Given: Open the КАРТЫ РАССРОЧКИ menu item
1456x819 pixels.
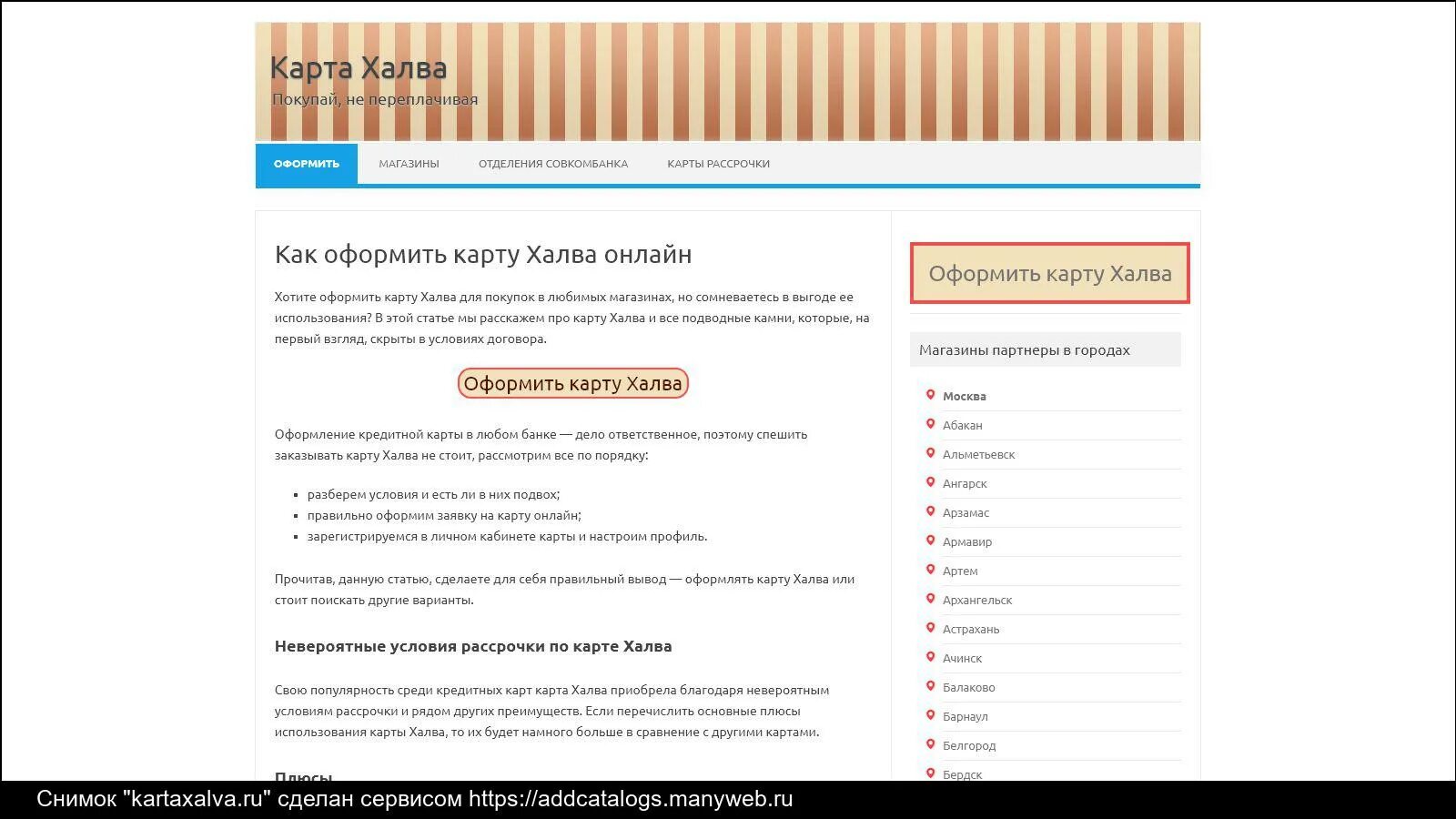Looking at the screenshot, I should (x=718, y=164).
